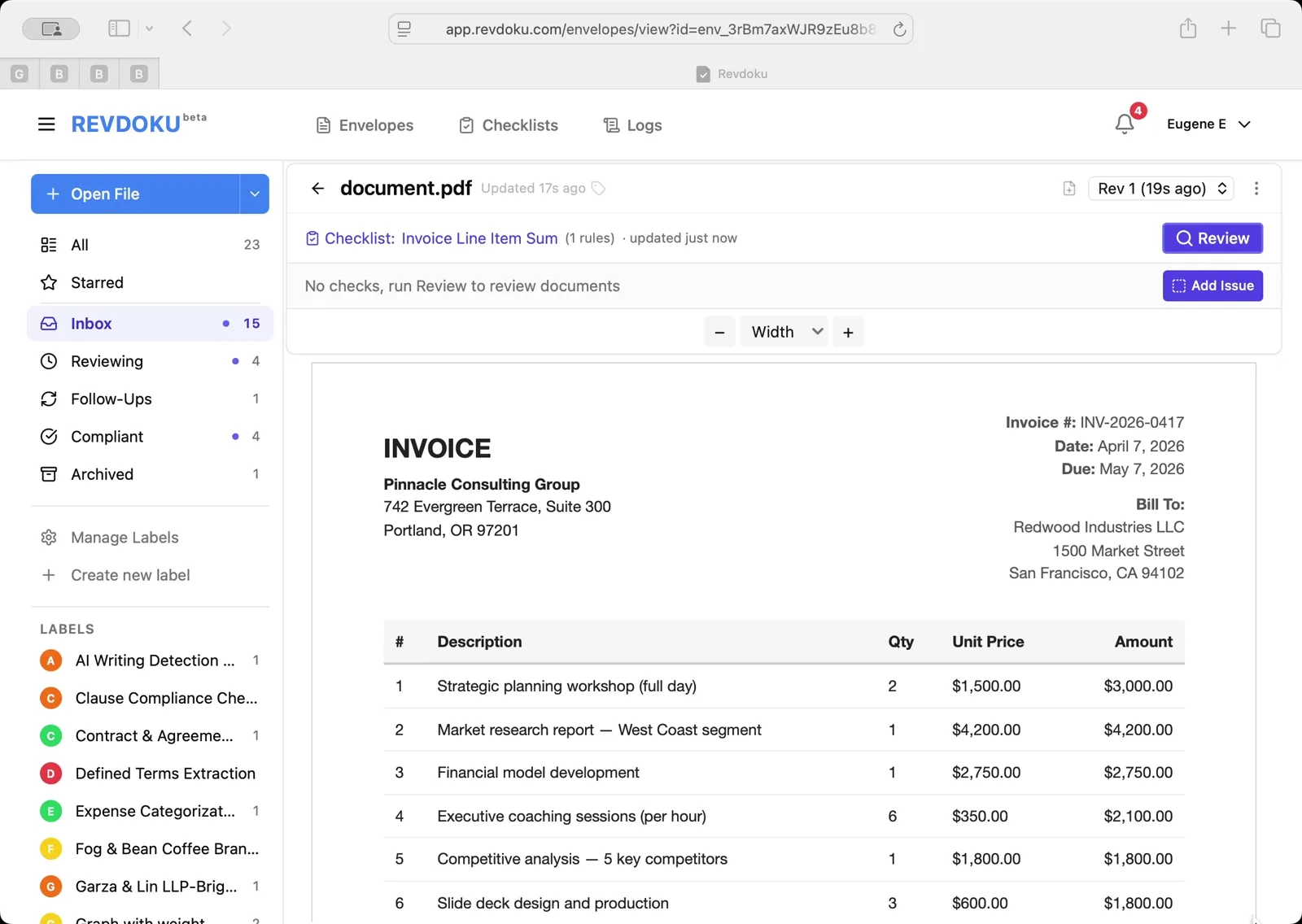Select the Reviewing filter with 4 items
The height and width of the screenshot is (924, 1302).
pyautogui.click(x=106, y=361)
